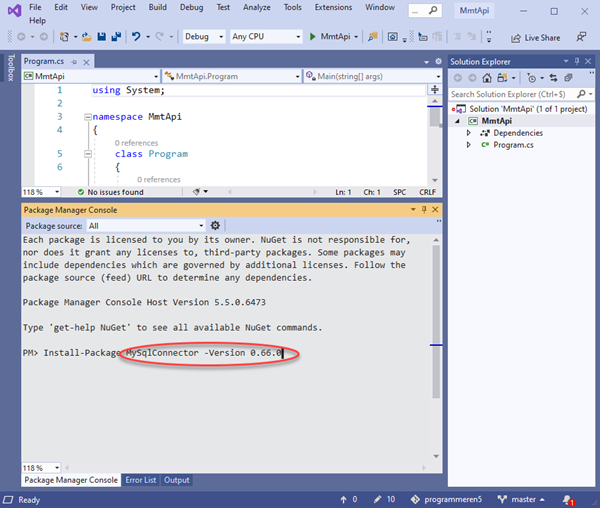Click the camera snapshot toolbar icon
The image size is (600, 508).
(x=393, y=37)
